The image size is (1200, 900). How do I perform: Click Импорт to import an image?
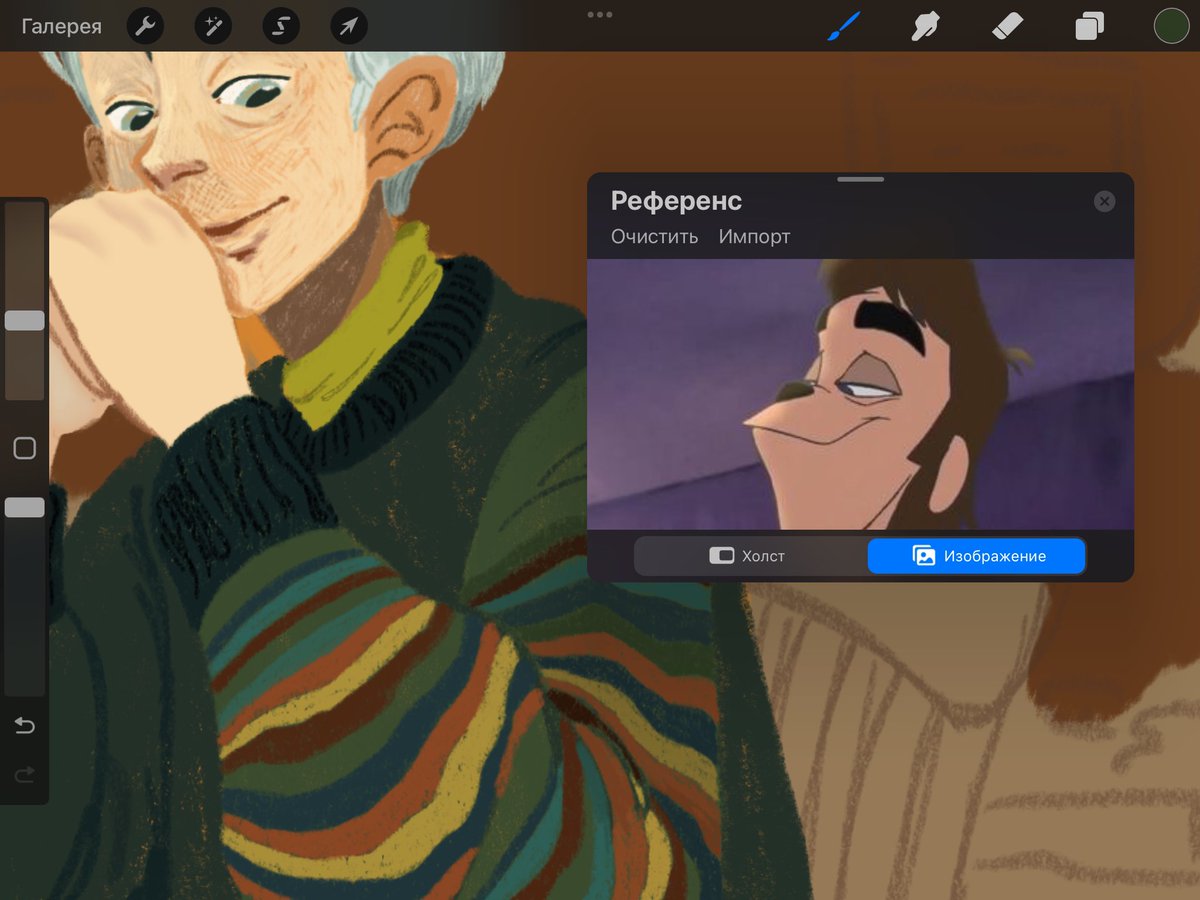click(754, 237)
